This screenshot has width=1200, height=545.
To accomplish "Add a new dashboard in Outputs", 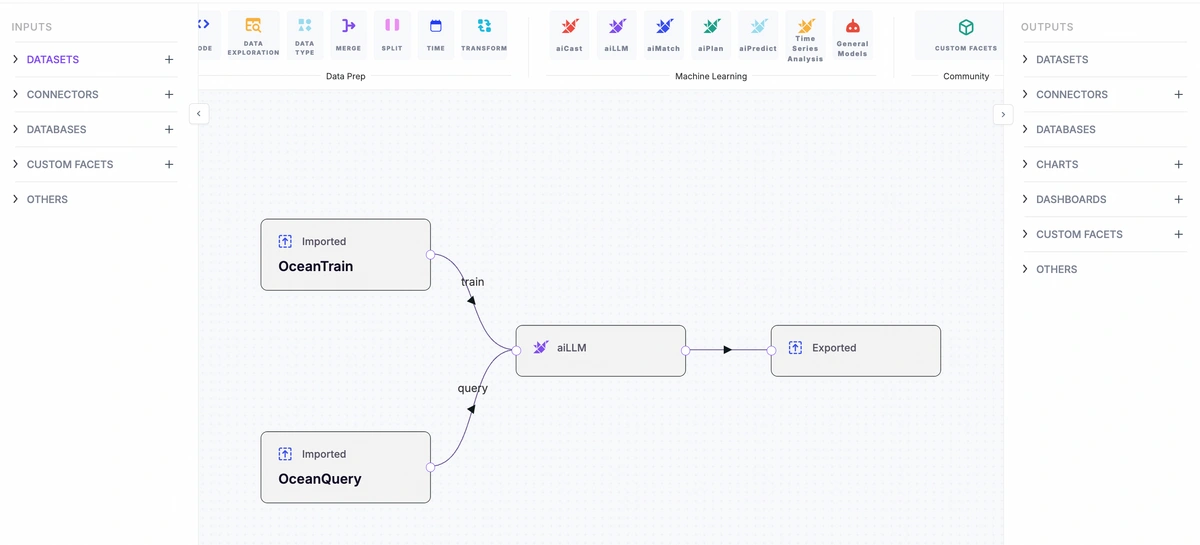I will (x=1179, y=200).
